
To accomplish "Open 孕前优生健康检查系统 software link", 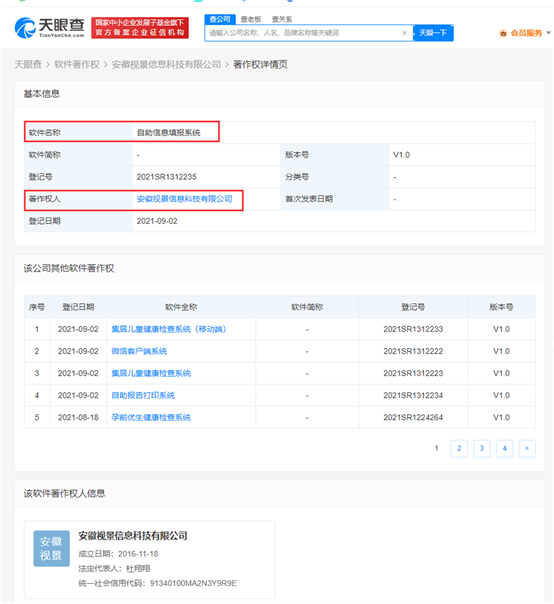I will (x=151, y=417).
